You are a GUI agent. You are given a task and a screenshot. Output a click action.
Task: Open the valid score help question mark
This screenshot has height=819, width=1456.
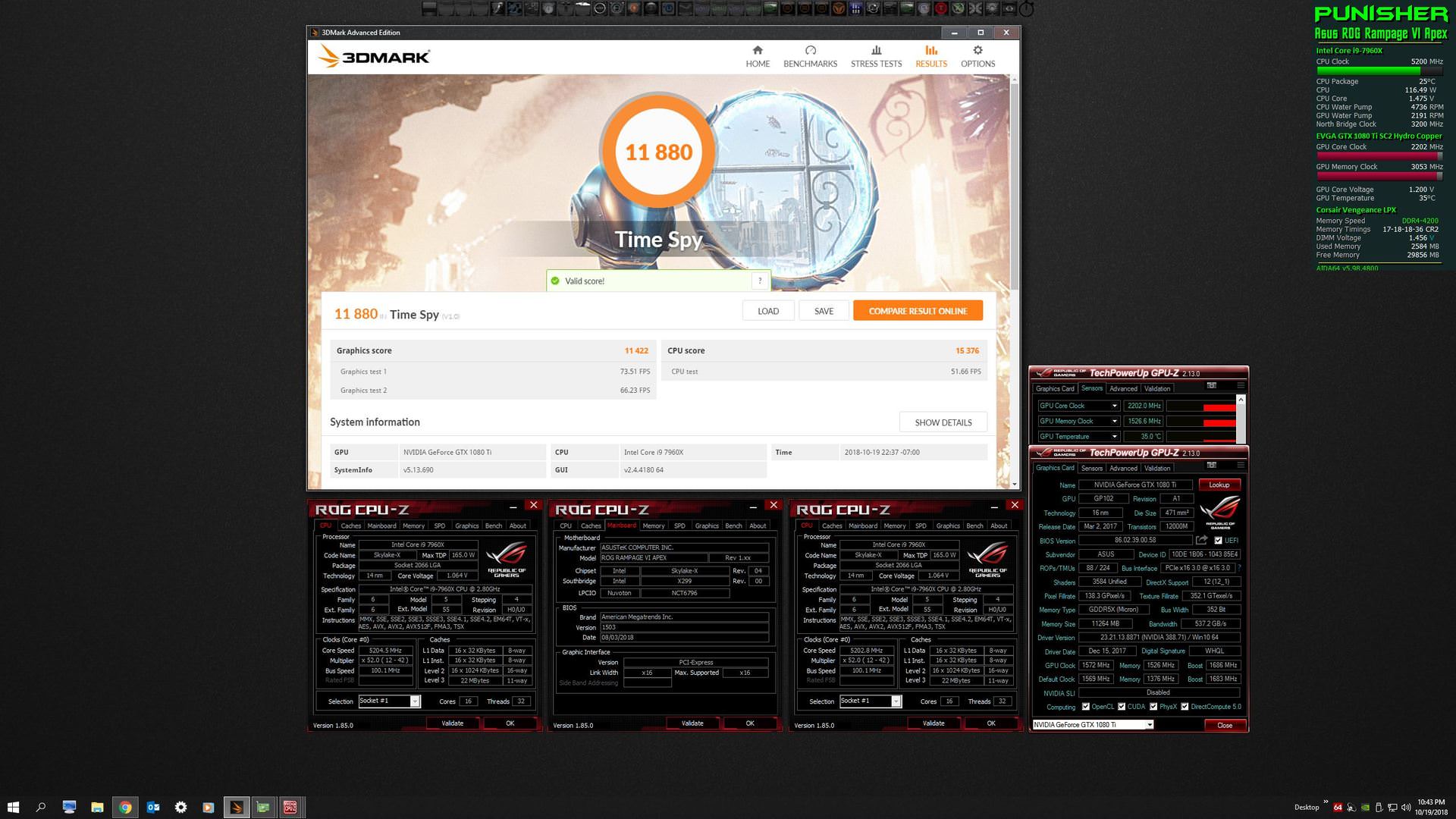tap(760, 281)
